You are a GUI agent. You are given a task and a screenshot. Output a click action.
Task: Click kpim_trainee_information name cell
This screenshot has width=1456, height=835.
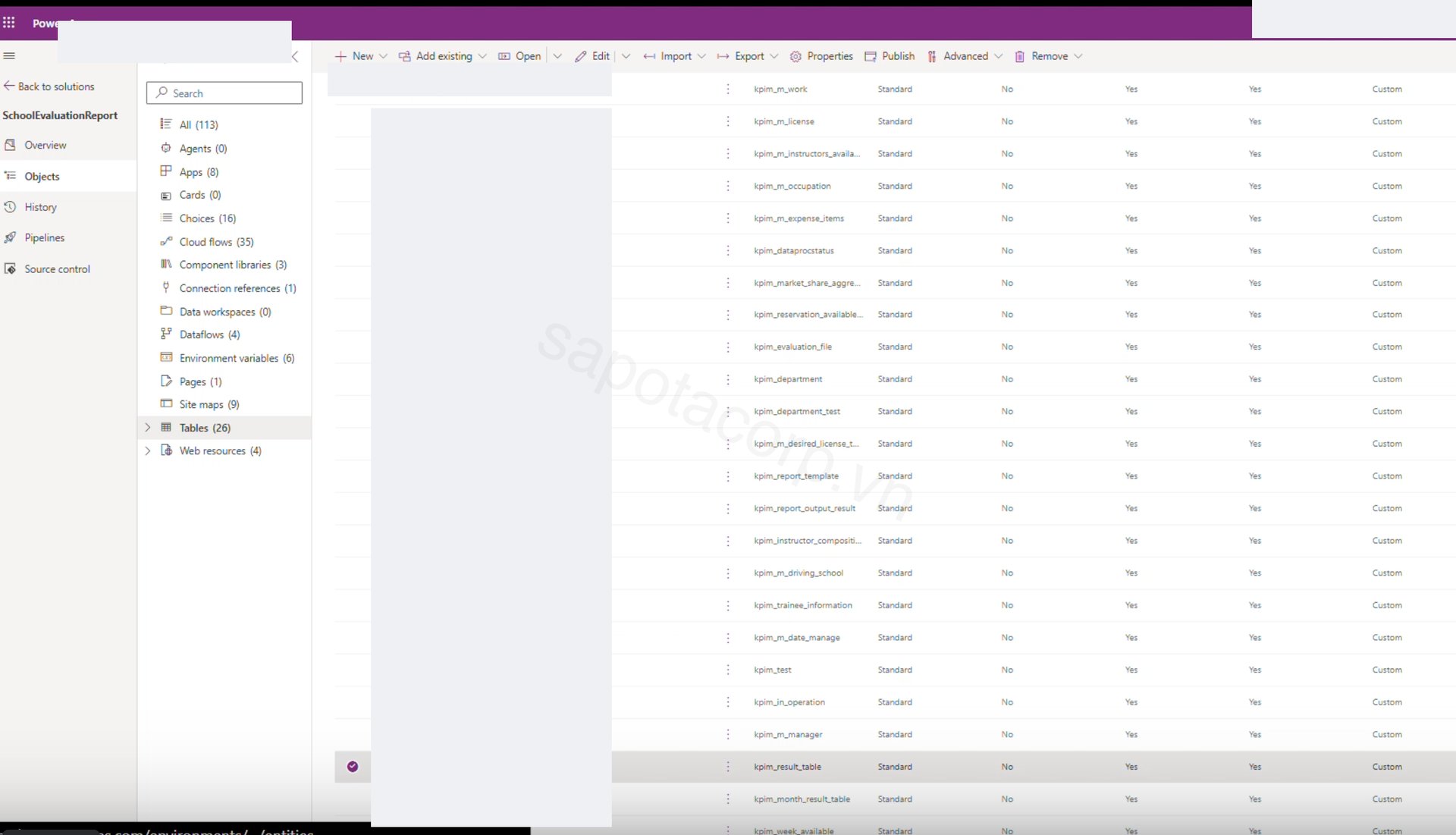803,605
